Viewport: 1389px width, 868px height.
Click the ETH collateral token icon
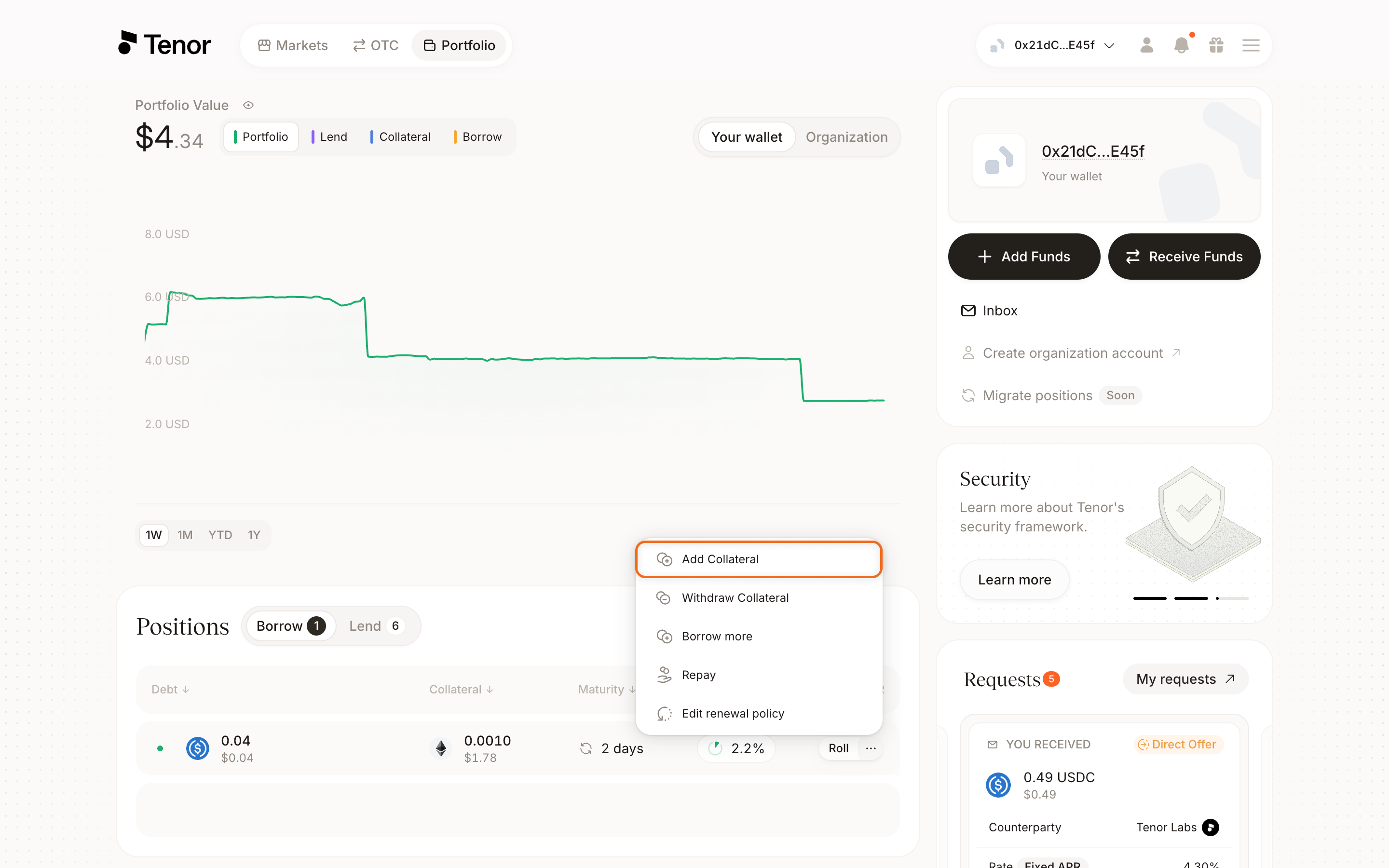coord(441,748)
